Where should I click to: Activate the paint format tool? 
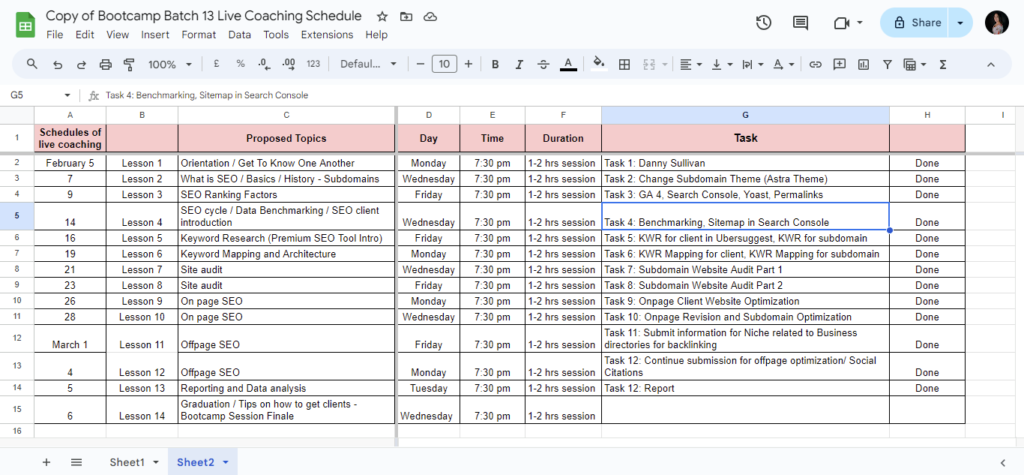tap(129, 64)
